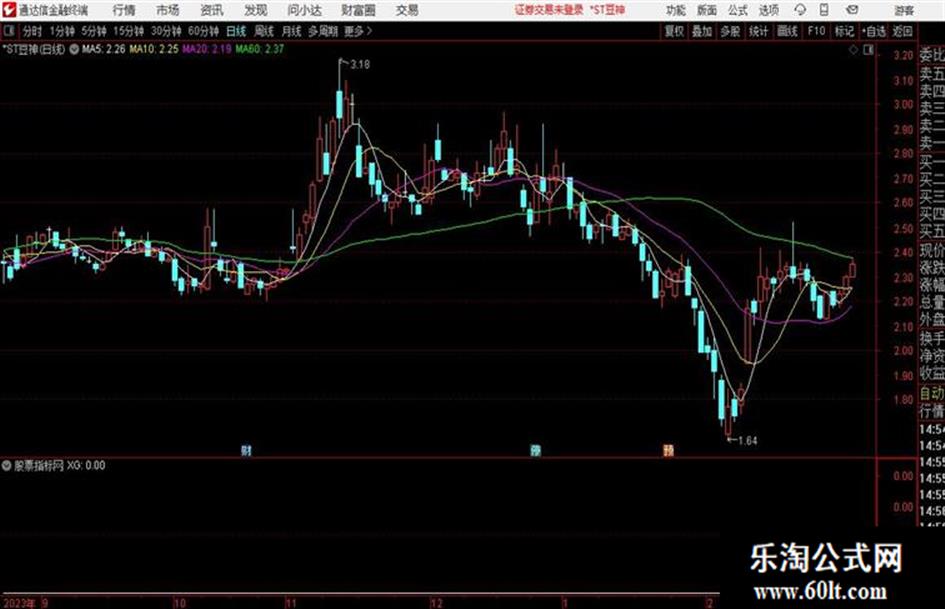Click the XG: 0.00 indicator value
945x609 pixels.
pyautogui.click(x=86, y=465)
